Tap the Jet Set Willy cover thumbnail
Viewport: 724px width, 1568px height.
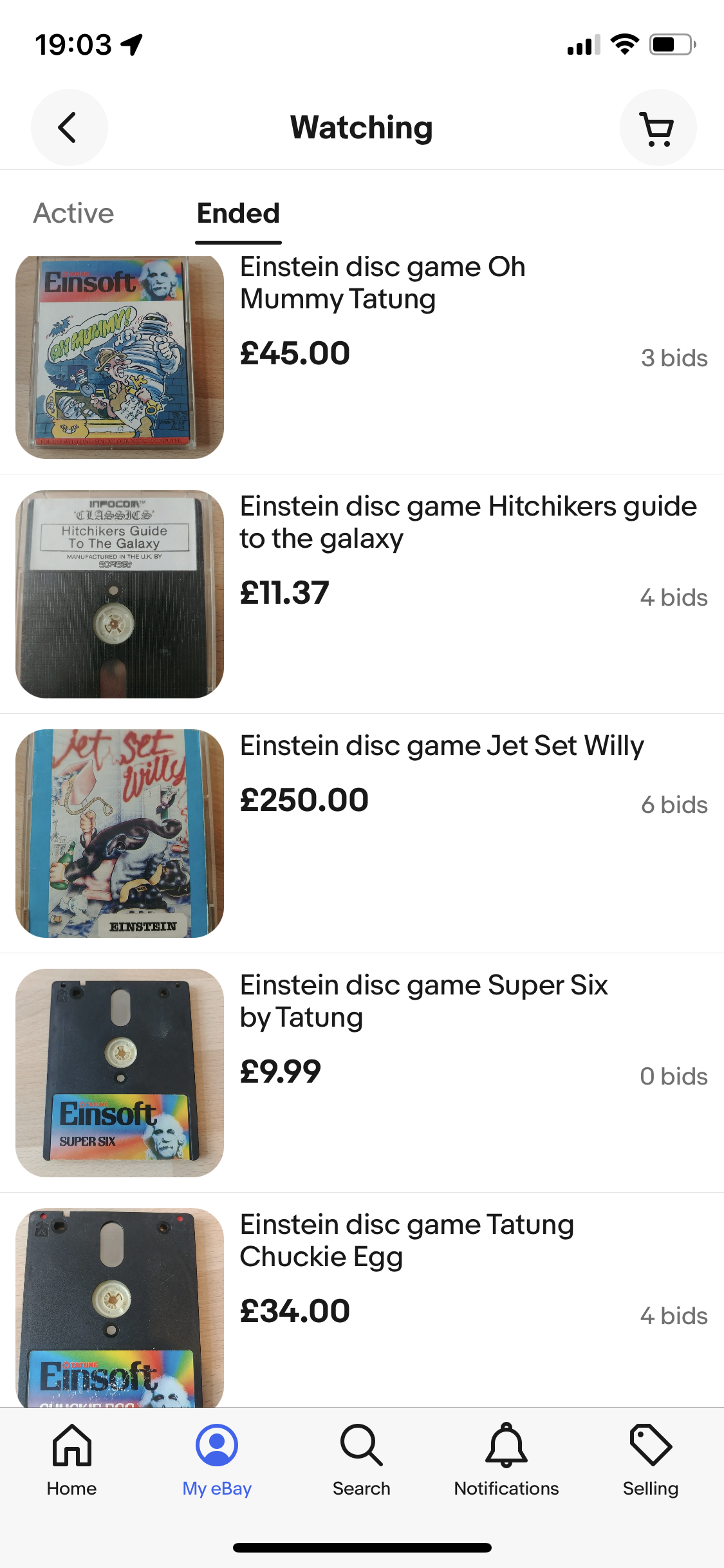[120, 834]
